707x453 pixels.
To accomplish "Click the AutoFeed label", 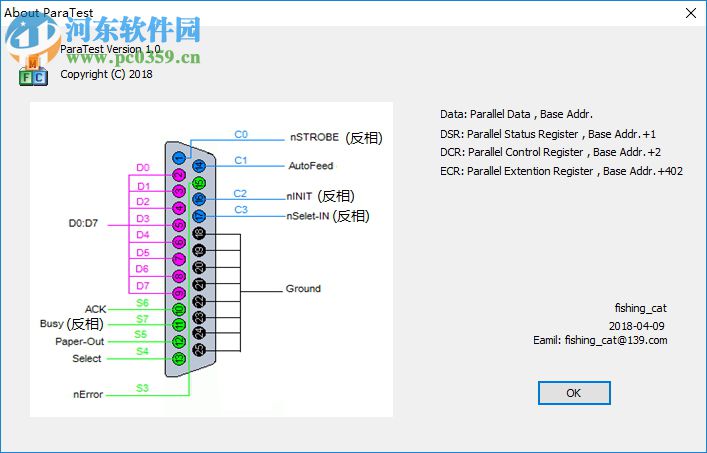I will click(x=311, y=166).
